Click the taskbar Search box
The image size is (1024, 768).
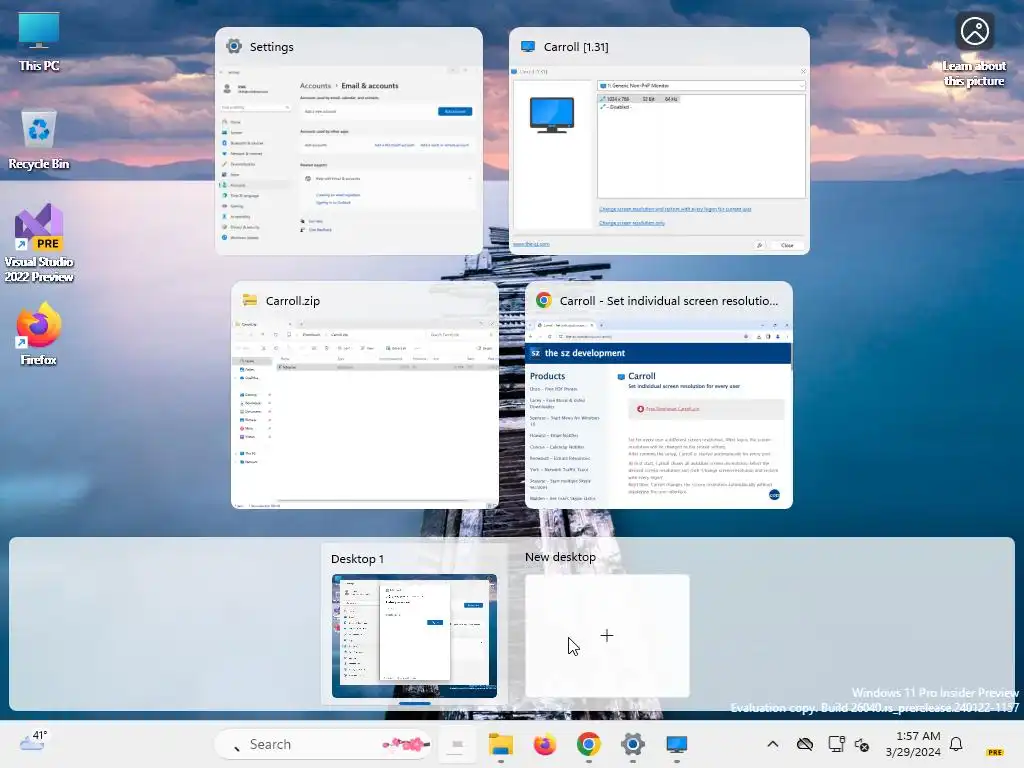tap(325, 744)
